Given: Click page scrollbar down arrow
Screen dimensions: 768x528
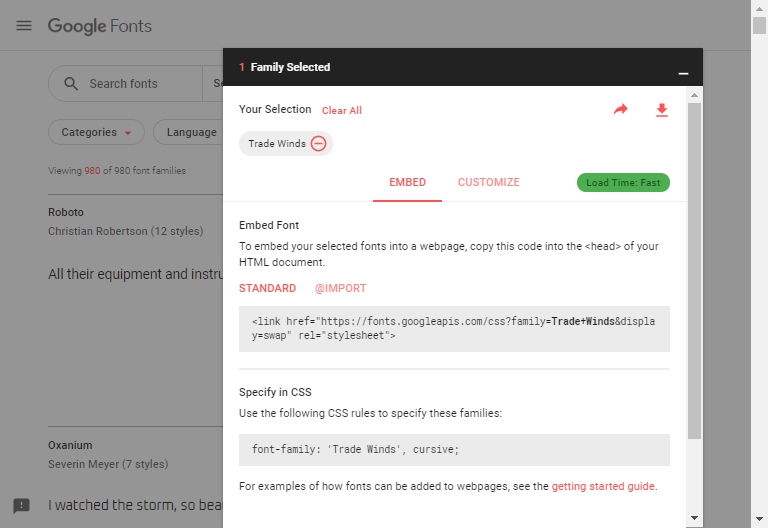Looking at the screenshot, I should pyautogui.click(x=759, y=519).
